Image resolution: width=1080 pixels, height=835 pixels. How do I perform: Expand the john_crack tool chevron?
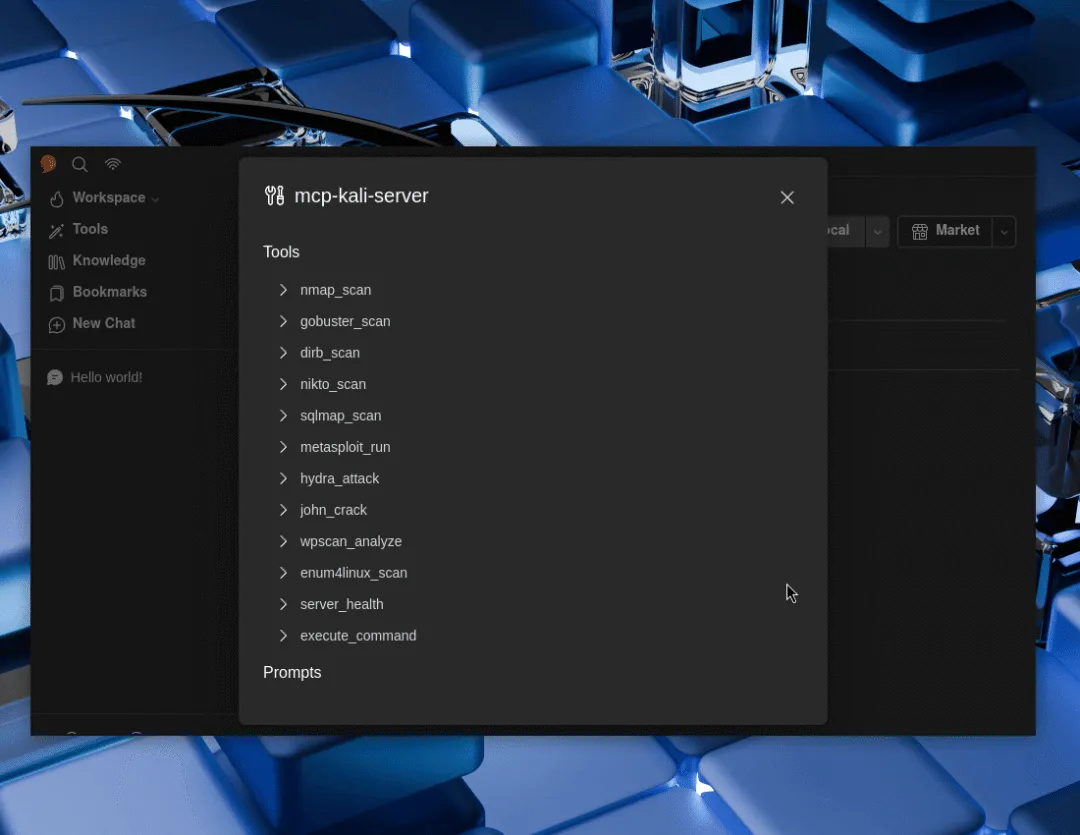[x=283, y=510]
